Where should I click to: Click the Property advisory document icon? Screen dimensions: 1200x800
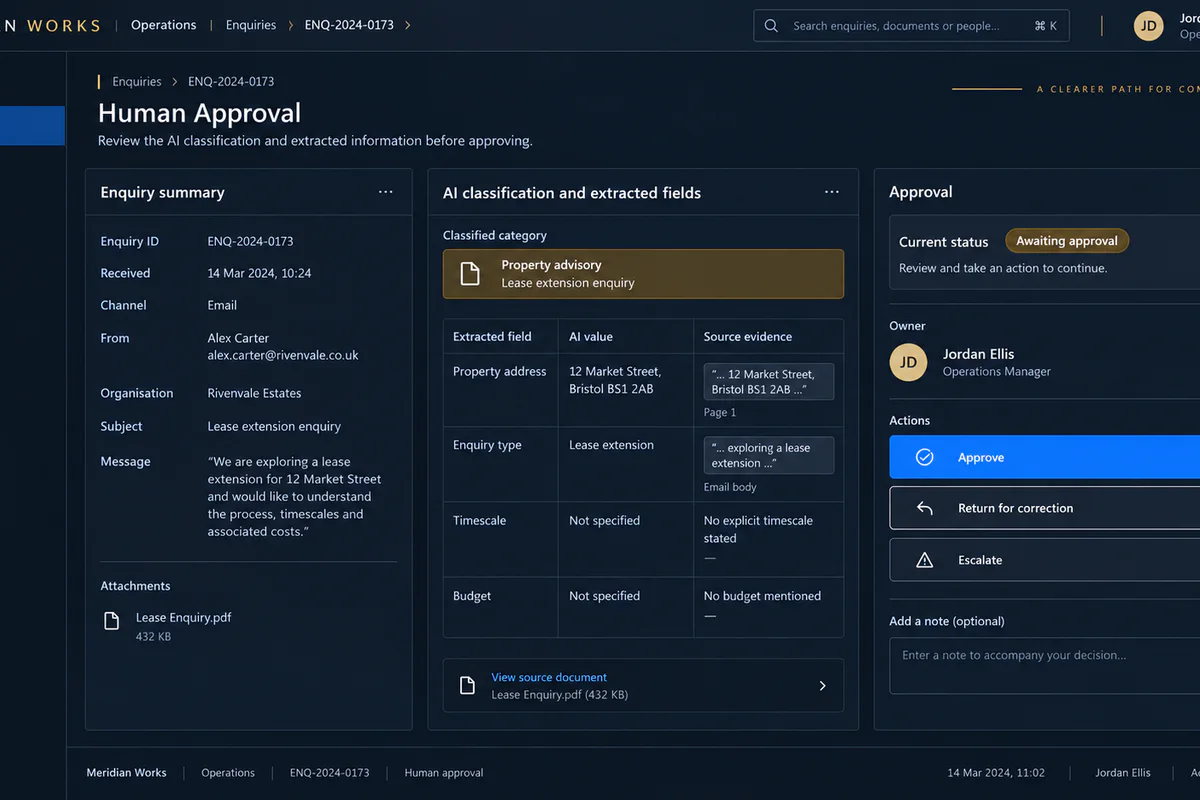(470, 274)
